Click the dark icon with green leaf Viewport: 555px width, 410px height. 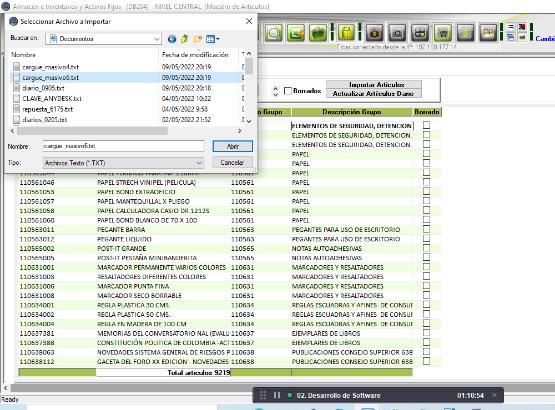coord(466,33)
